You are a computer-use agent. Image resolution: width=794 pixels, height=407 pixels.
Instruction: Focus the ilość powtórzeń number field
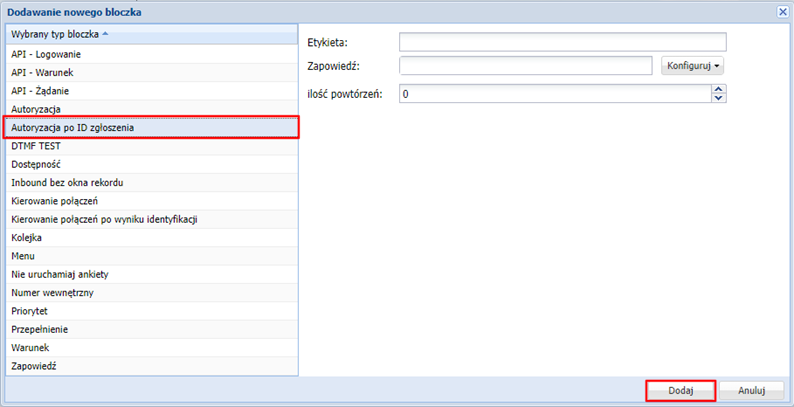555,94
